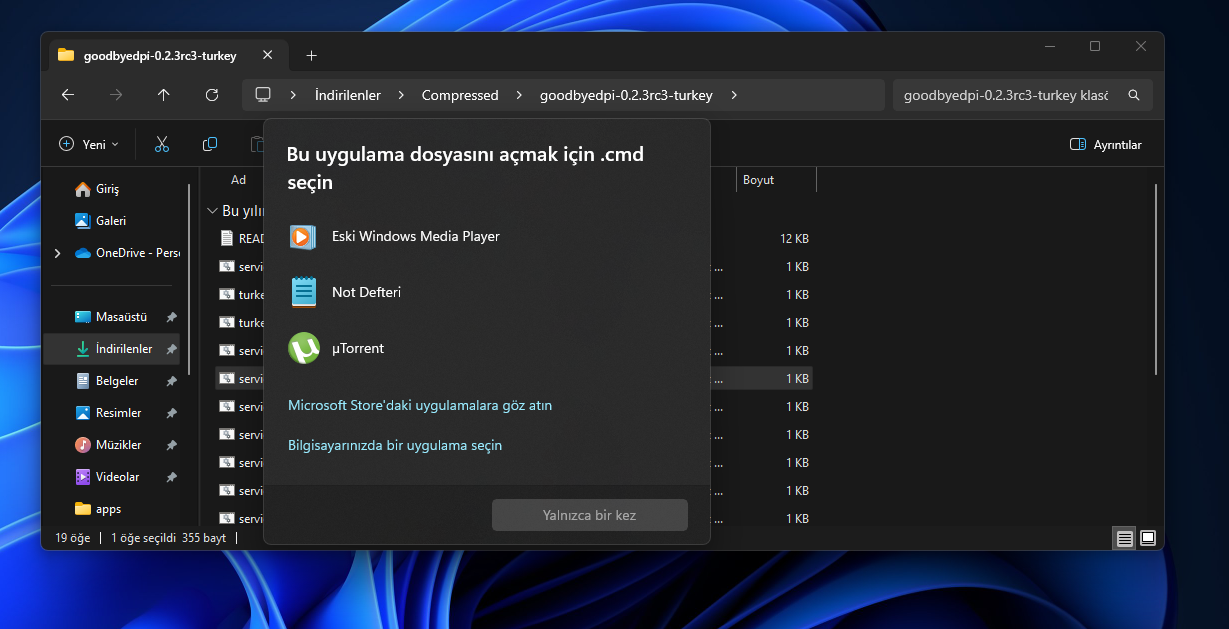Sort by the Ad column header

[238, 180]
